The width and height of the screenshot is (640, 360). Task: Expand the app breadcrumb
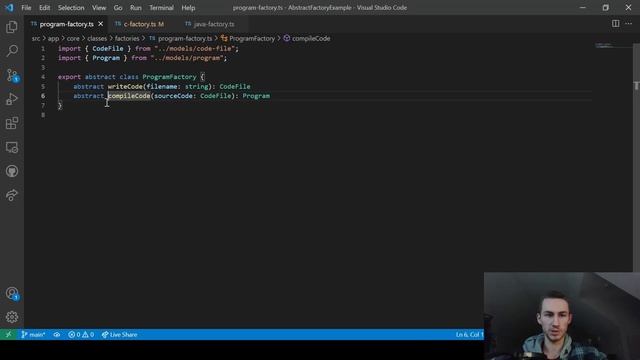(x=53, y=38)
